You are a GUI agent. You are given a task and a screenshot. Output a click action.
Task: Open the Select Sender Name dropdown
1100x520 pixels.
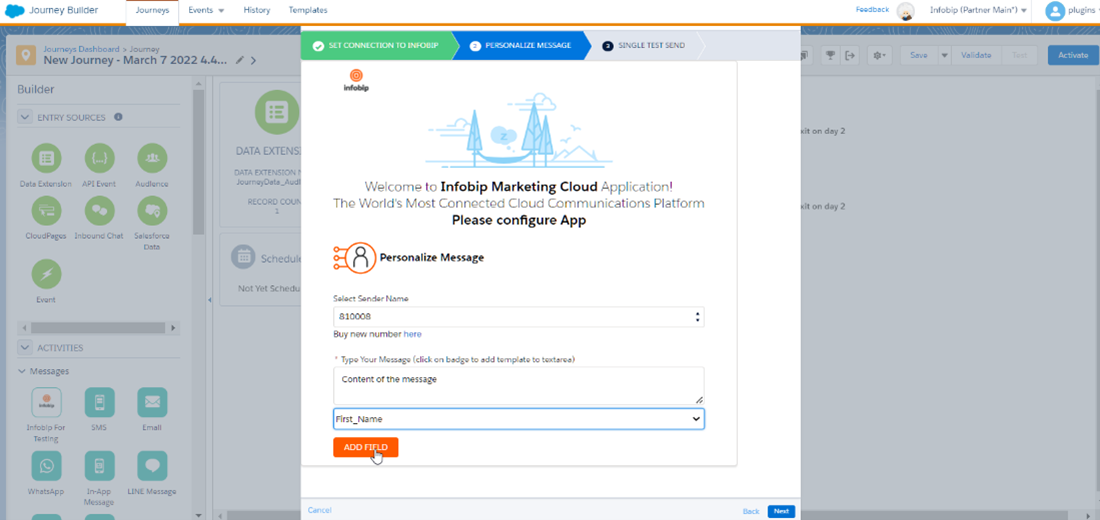pos(518,317)
